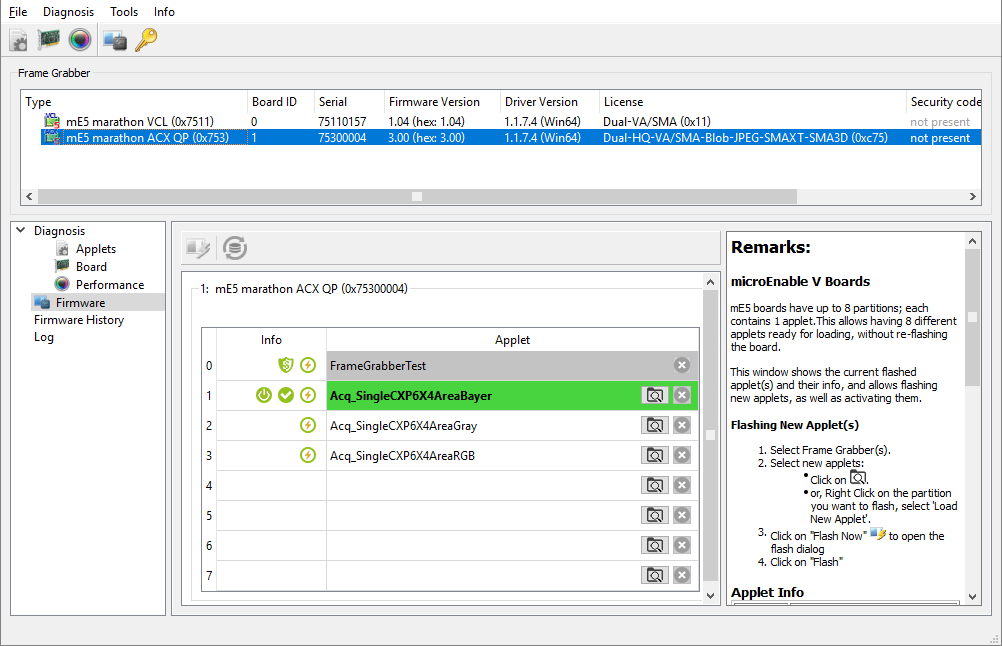Click partition panel scroll up arrow
This screenshot has height=646, width=1002.
pyautogui.click(x=710, y=282)
